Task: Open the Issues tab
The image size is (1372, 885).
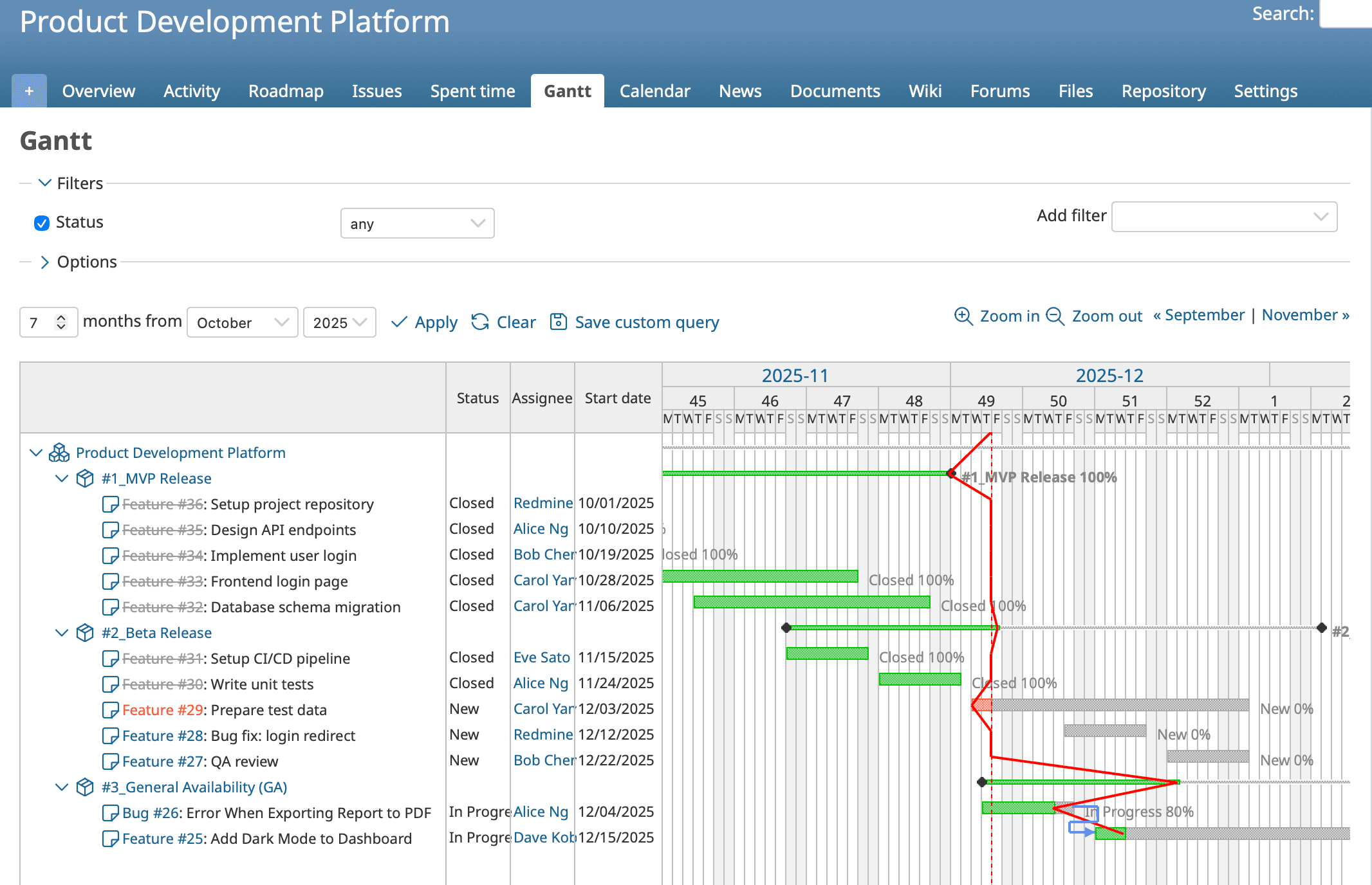Action: coord(376,91)
